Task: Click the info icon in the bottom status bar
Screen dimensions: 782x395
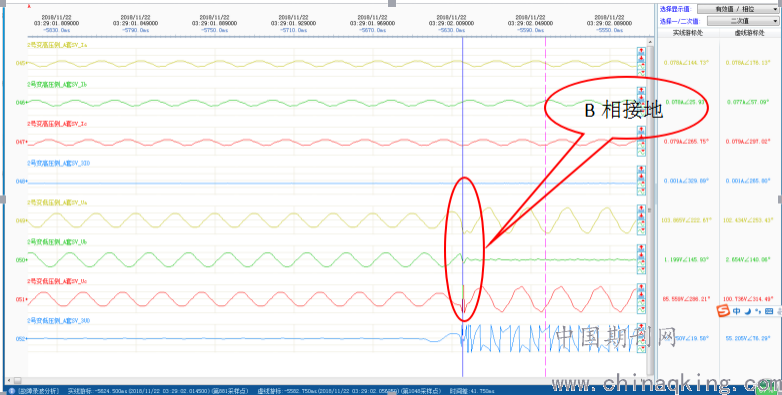Action: [x=11, y=391]
